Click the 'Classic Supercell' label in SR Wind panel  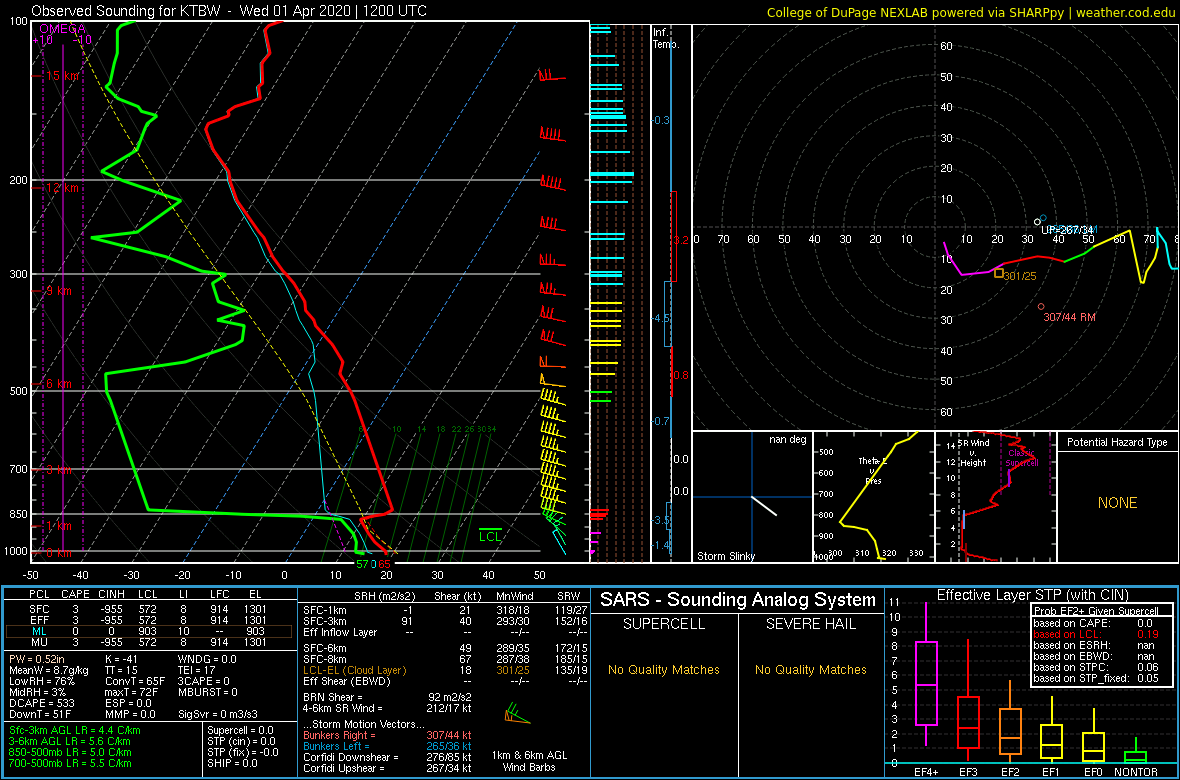click(x=1021, y=458)
